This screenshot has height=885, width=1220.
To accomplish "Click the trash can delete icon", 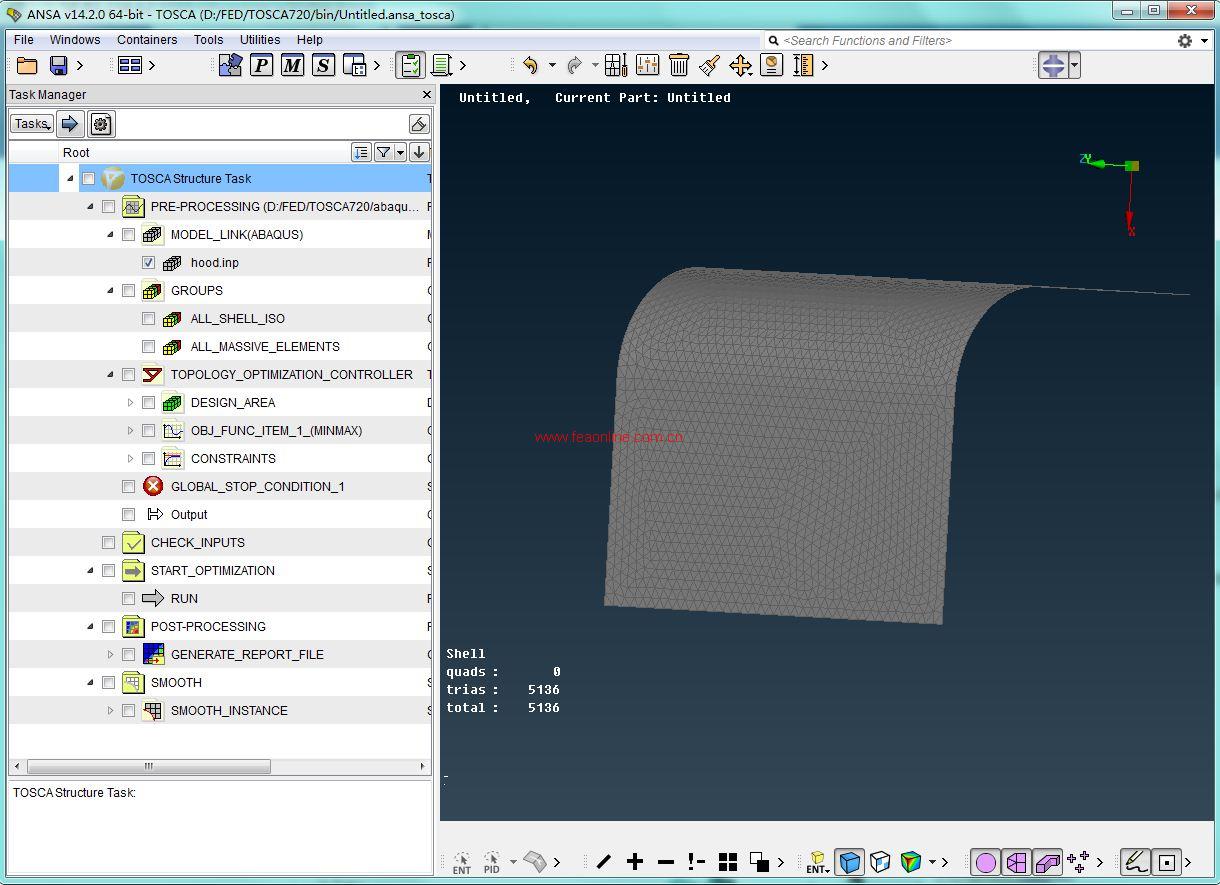I will click(679, 65).
